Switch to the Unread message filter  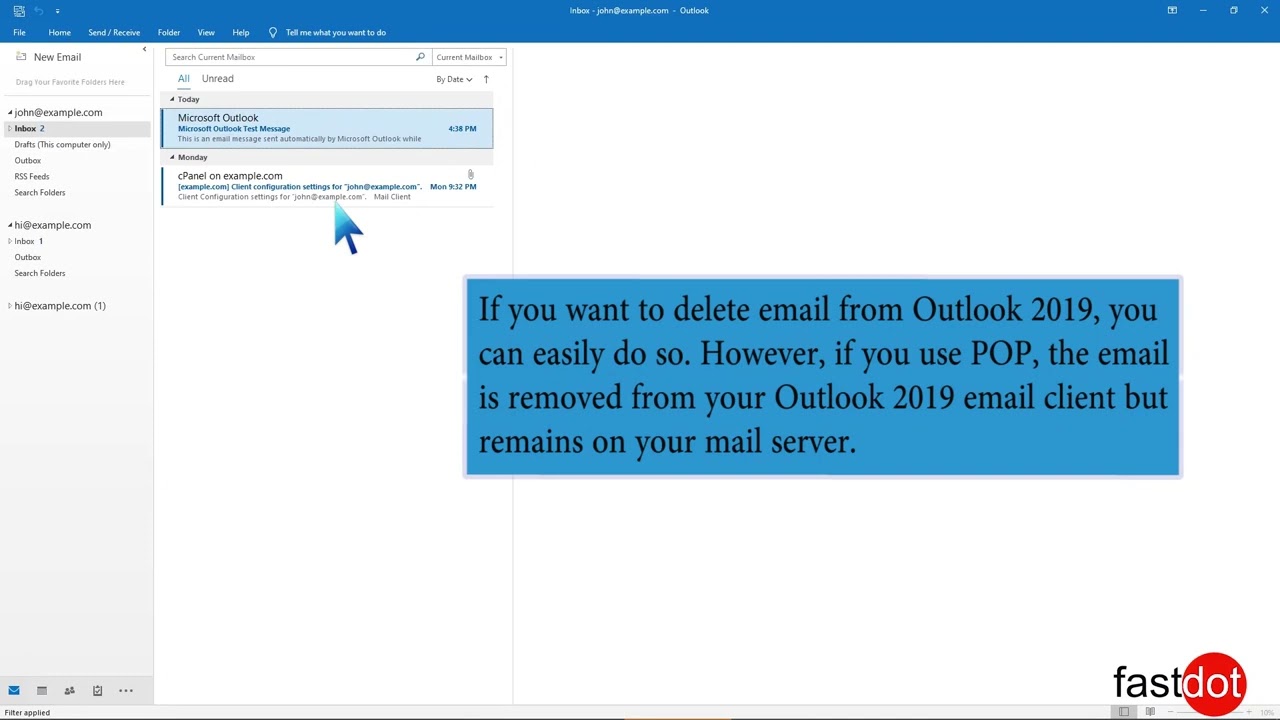[x=217, y=78]
